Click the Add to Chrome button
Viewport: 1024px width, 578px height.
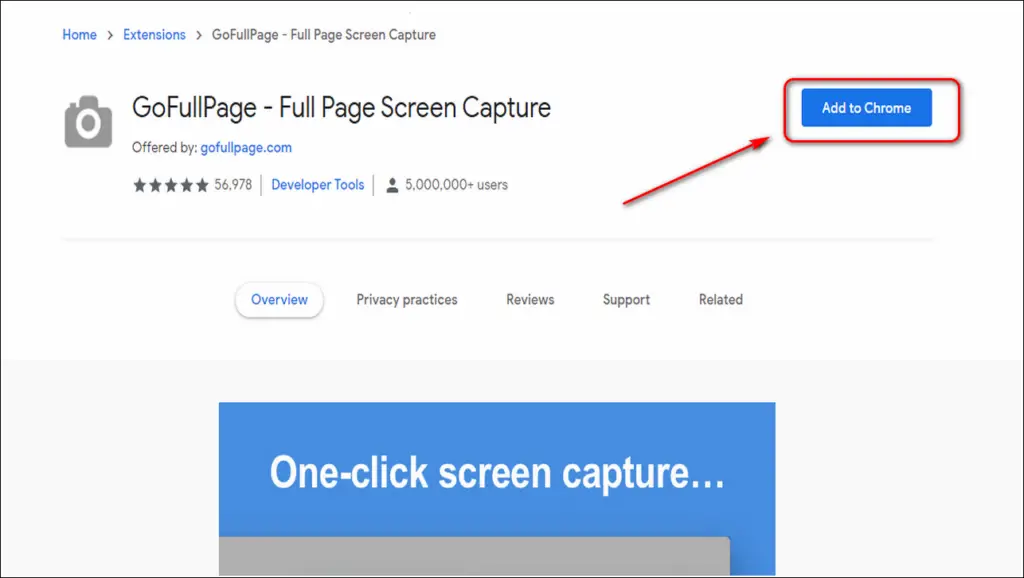pos(866,108)
